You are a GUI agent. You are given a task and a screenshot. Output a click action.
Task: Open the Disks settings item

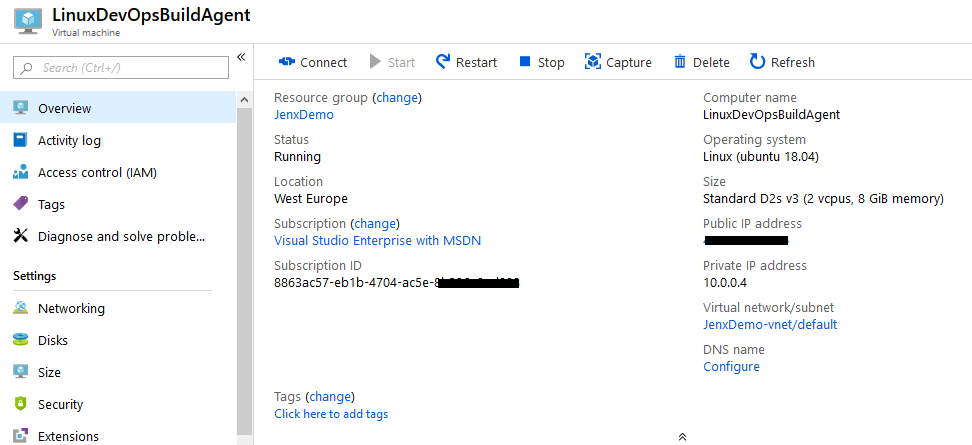tap(118, 340)
